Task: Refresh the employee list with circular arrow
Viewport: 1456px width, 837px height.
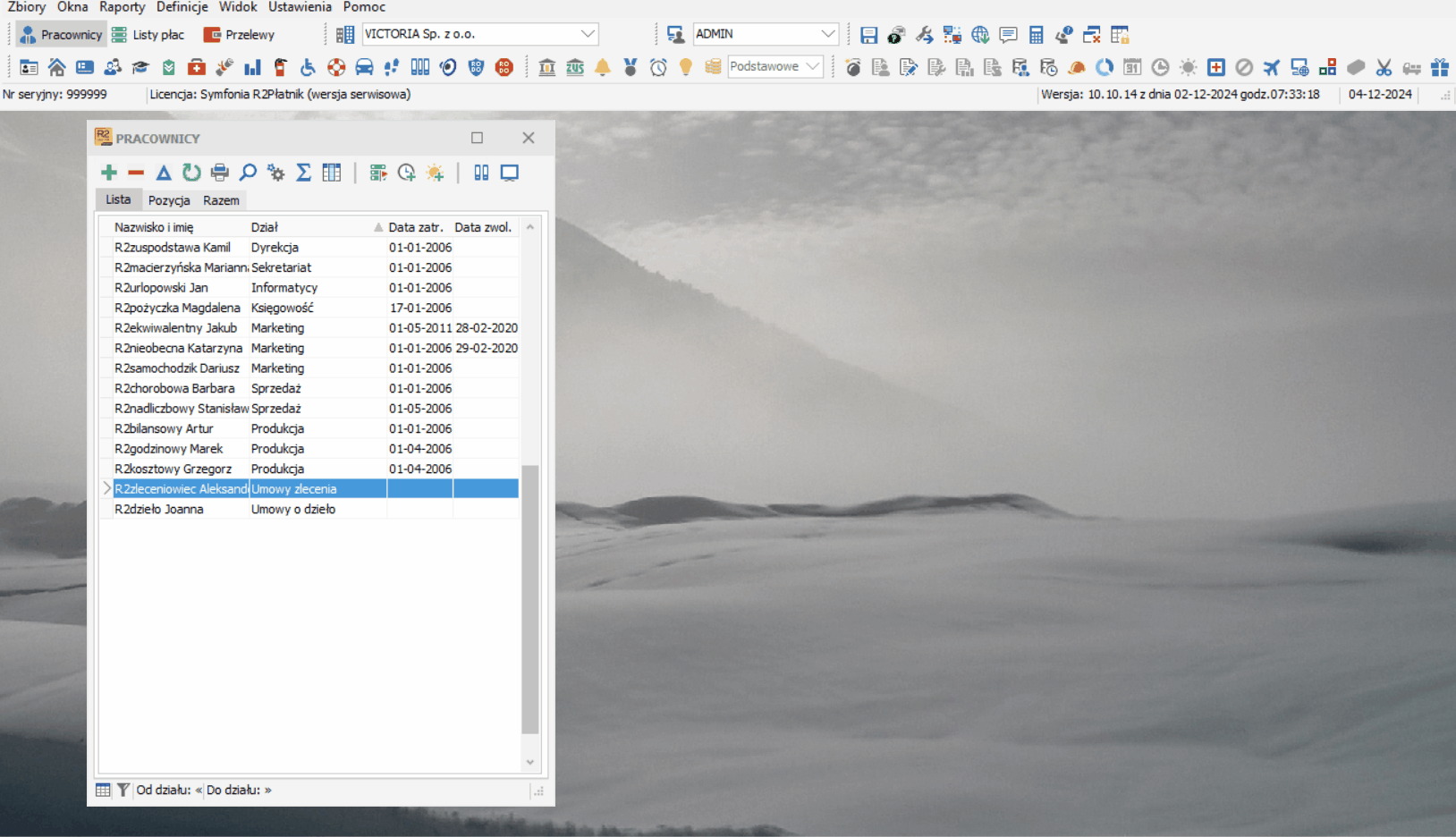Action: click(191, 173)
